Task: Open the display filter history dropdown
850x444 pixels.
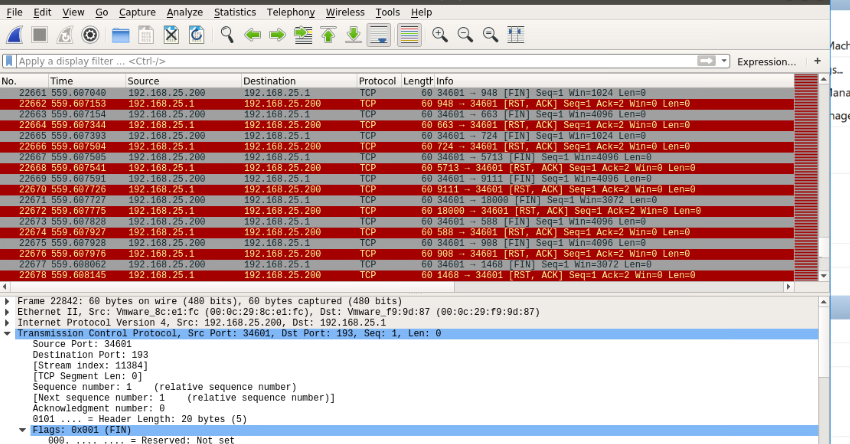Action: point(725,61)
